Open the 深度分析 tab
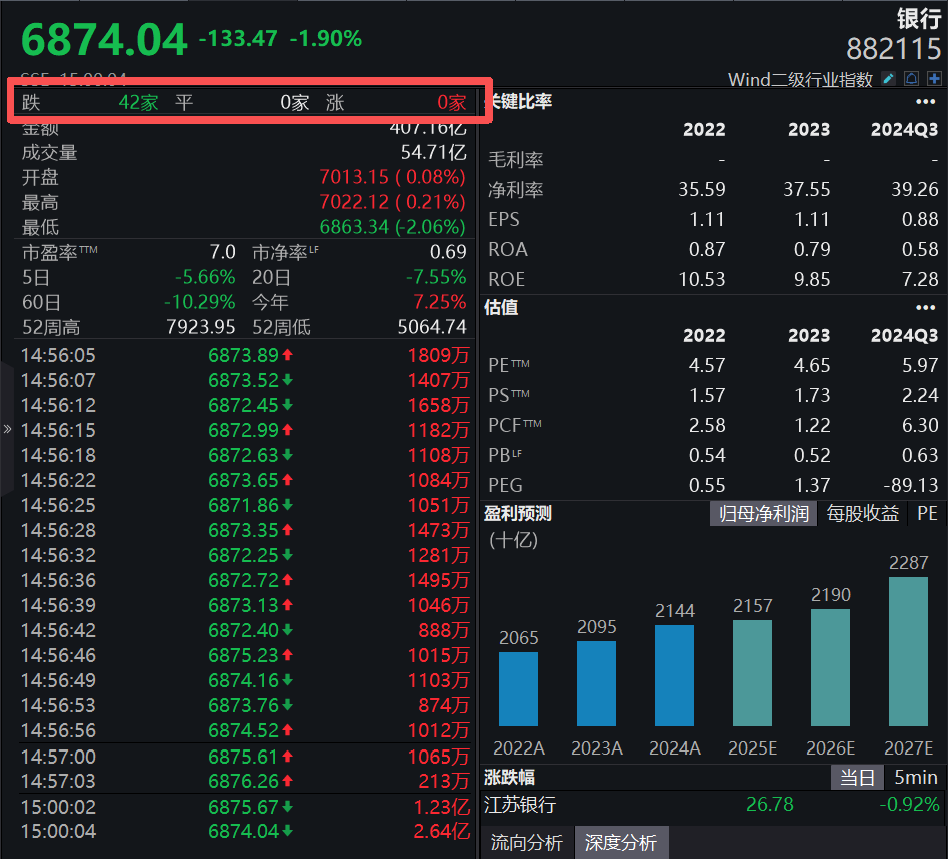 point(621,842)
